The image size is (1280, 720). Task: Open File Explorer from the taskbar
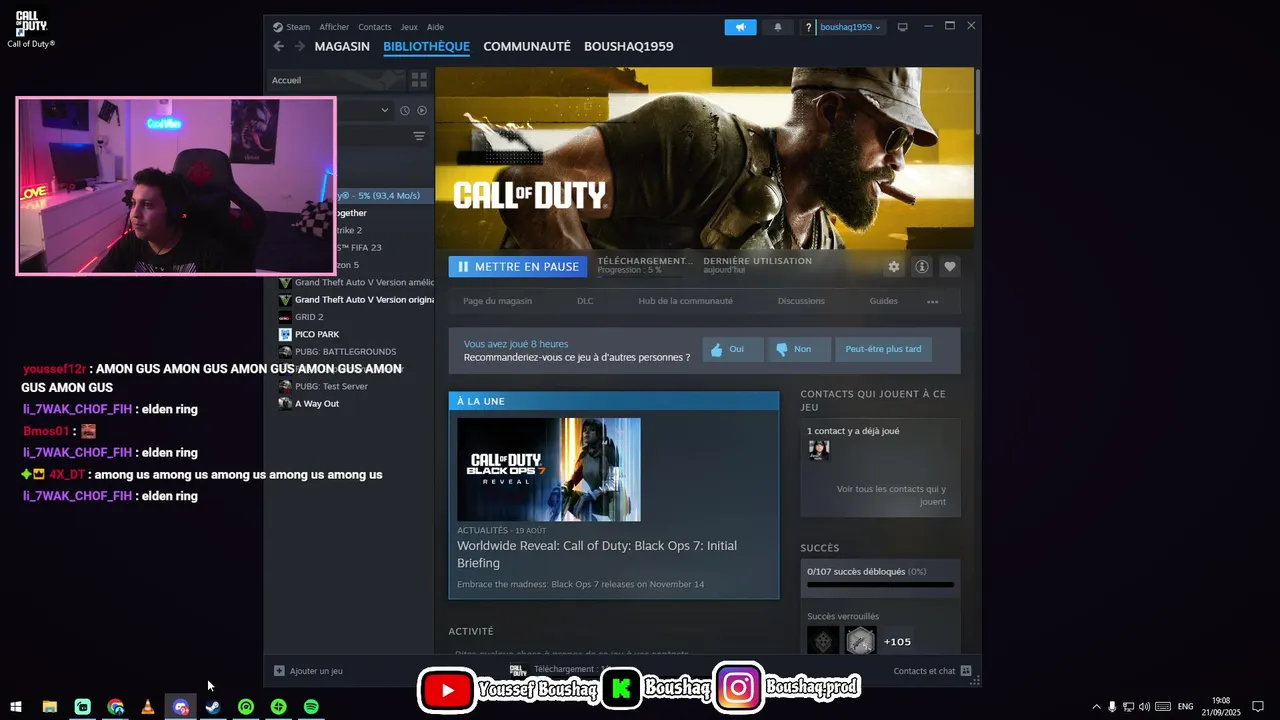click(x=50, y=707)
